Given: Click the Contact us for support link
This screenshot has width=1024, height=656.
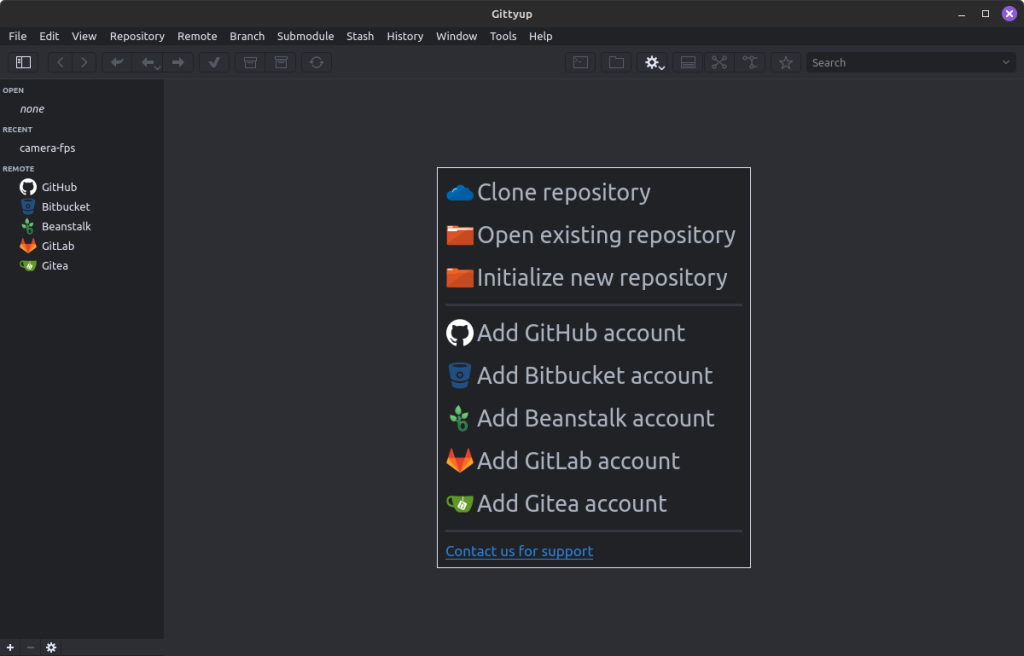Looking at the screenshot, I should point(519,551).
